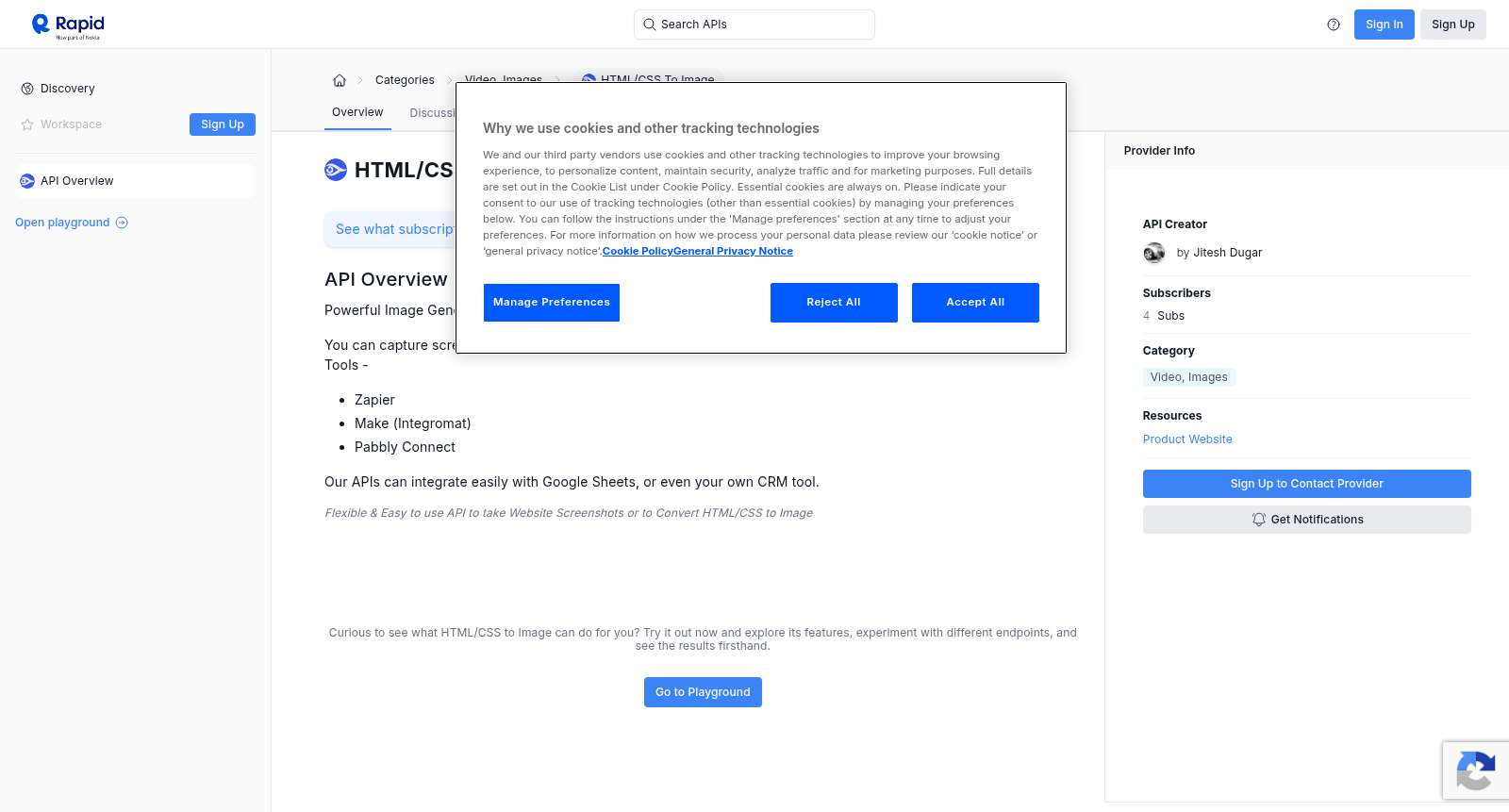Viewport: 1509px width, 812px height.
Task: Click the header Sign In button
Action: tap(1385, 25)
